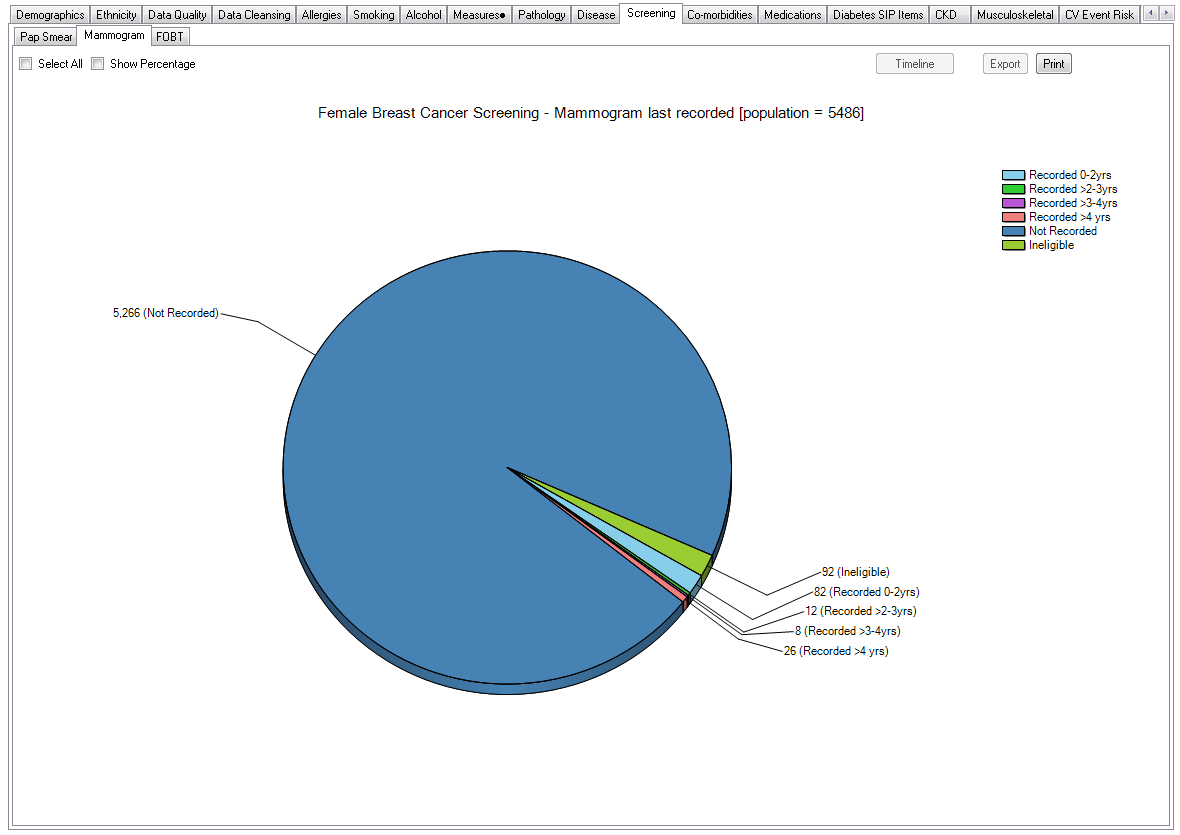Open the Demographics tab
The height and width of the screenshot is (835, 1180).
pos(50,15)
